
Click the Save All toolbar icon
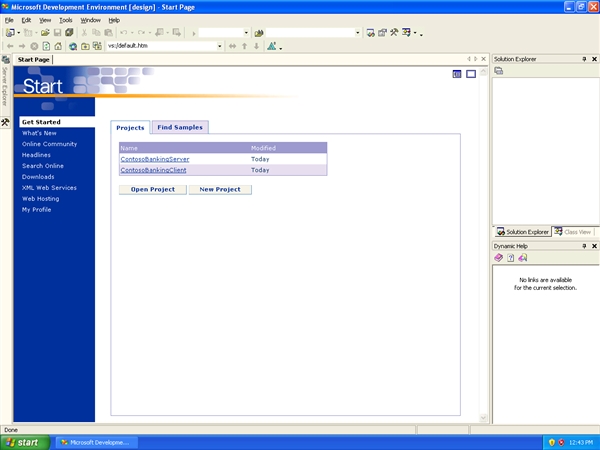pos(69,33)
